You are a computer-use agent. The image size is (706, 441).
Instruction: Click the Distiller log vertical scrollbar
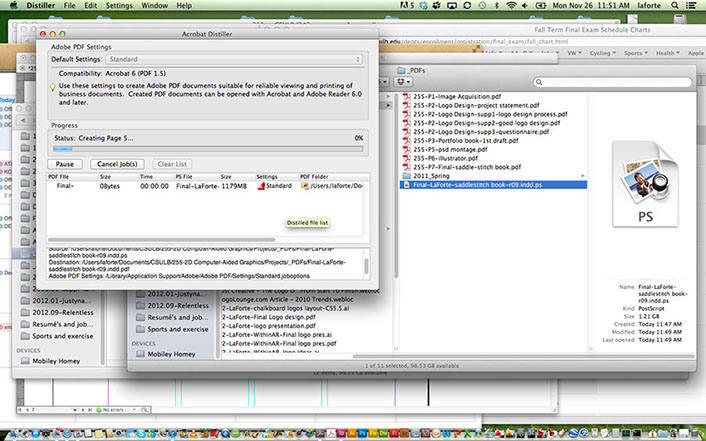[366, 266]
